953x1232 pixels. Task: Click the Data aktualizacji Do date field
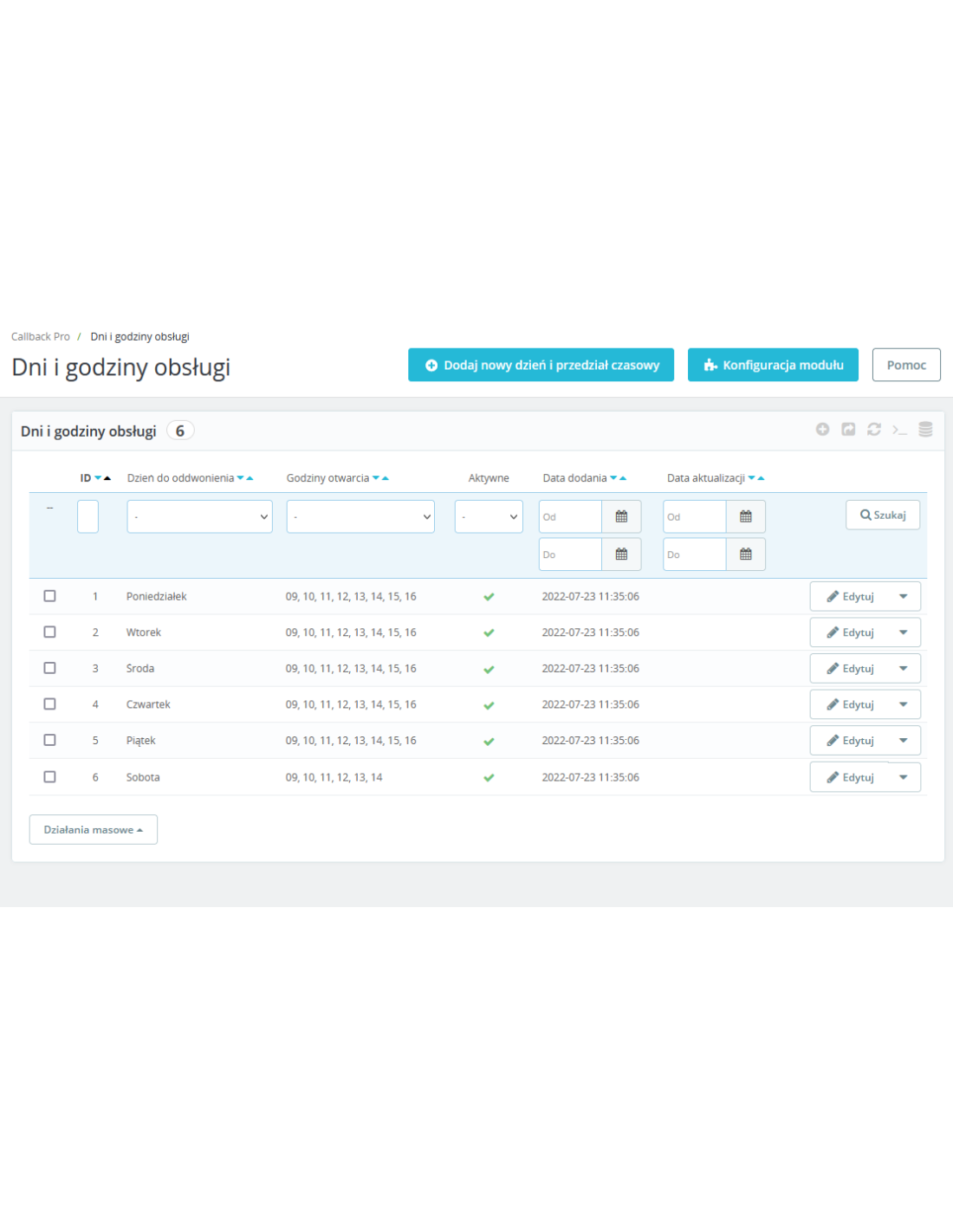click(x=695, y=554)
